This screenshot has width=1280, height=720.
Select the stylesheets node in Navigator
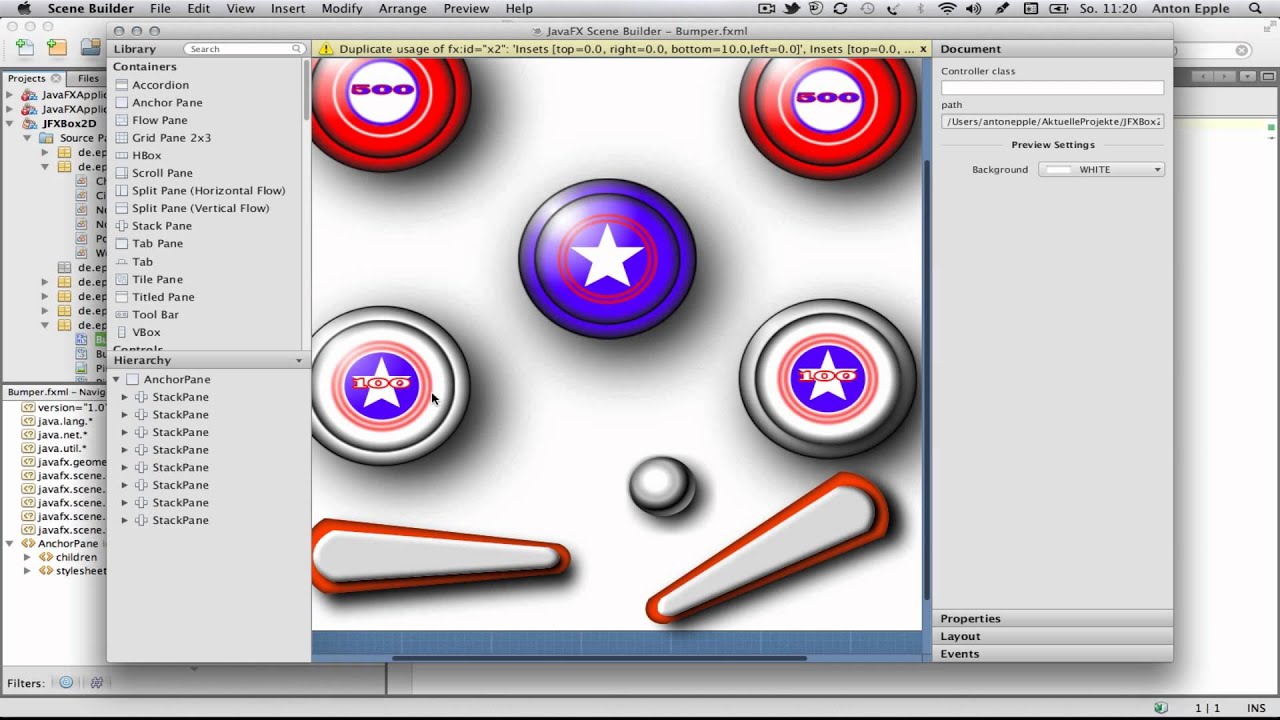73,571
